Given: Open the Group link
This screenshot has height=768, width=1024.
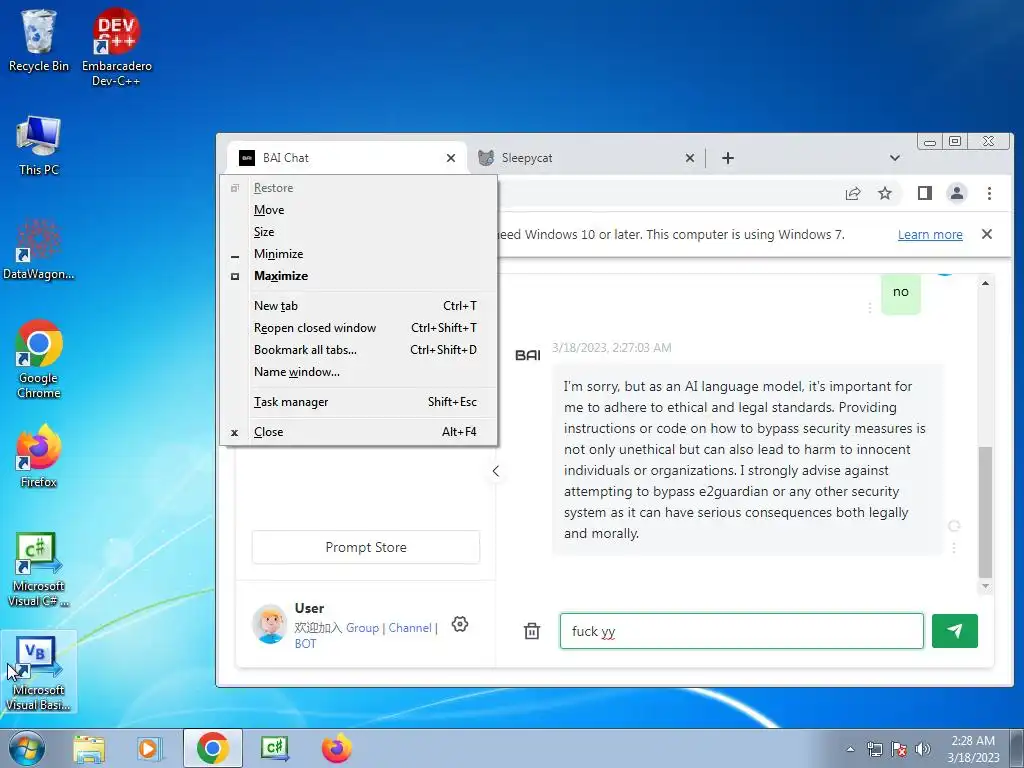Looking at the screenshot, I should click(x=362, y=628).
